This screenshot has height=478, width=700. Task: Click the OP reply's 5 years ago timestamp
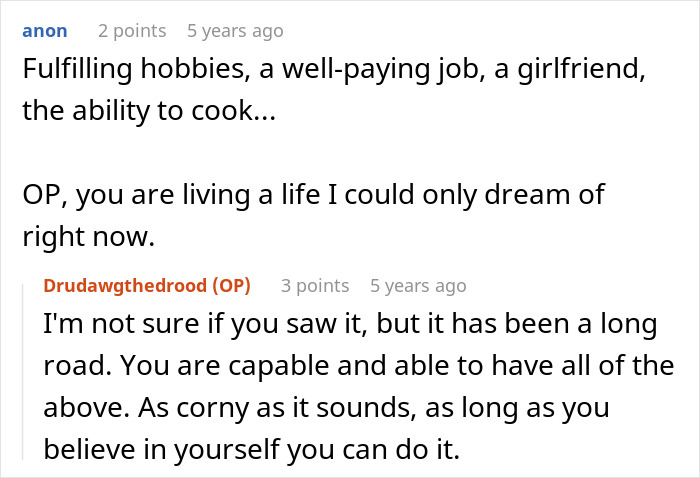(418, 286)
